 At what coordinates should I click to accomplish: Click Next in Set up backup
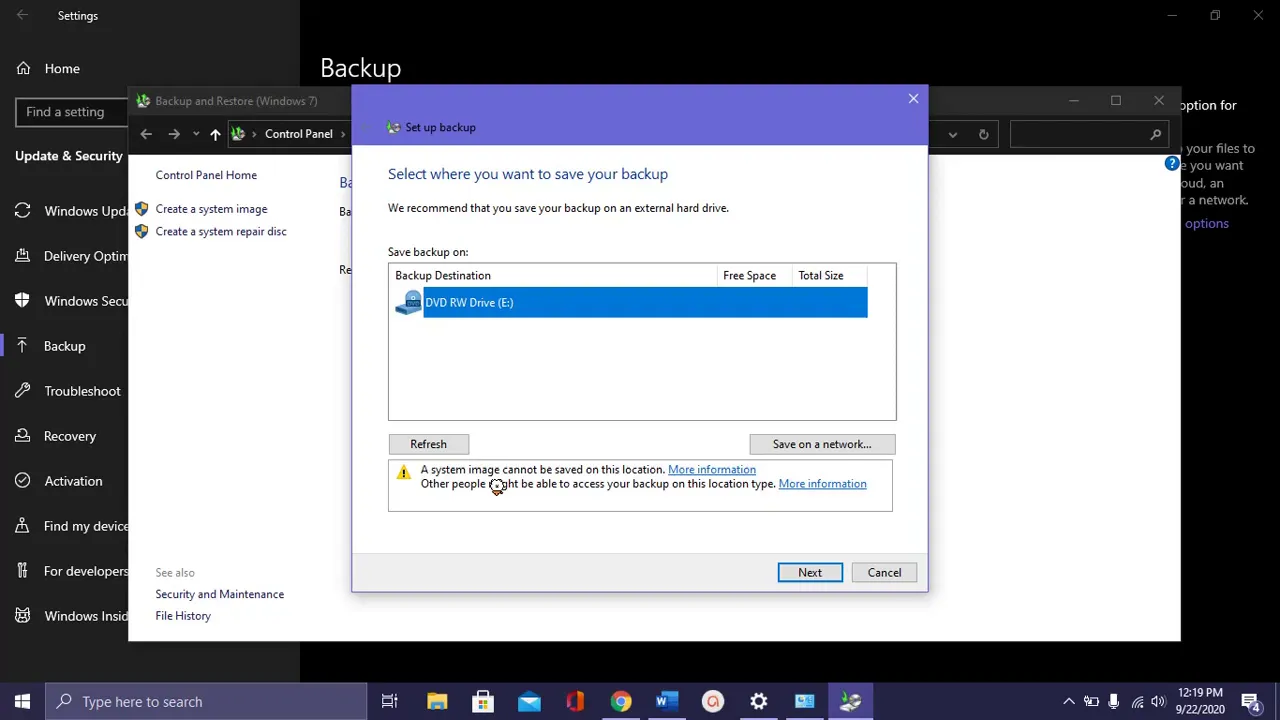tap(810, 573)
